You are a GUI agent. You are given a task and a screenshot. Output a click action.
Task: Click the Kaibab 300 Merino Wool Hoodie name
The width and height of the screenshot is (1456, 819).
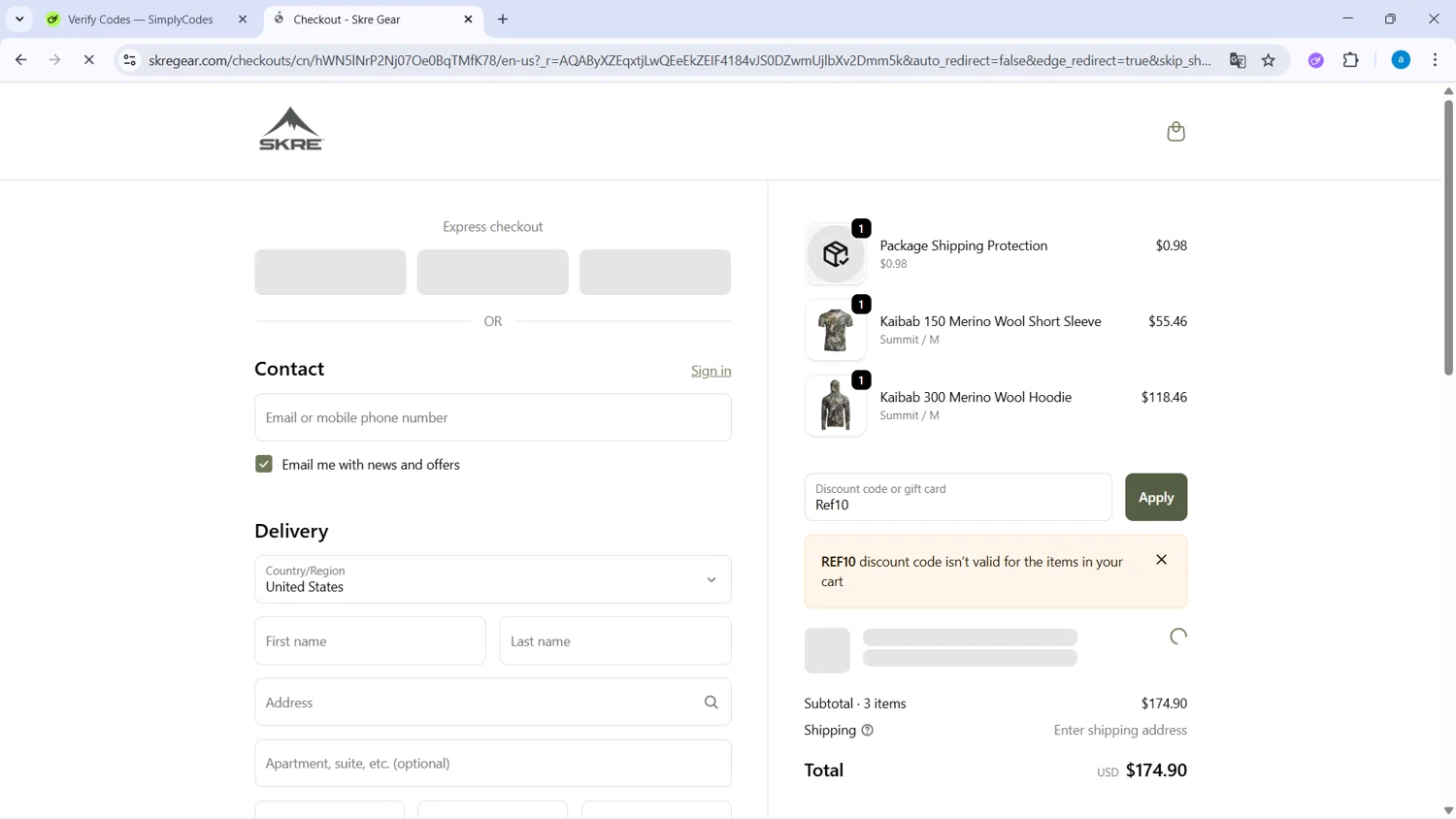pos(976,397)
